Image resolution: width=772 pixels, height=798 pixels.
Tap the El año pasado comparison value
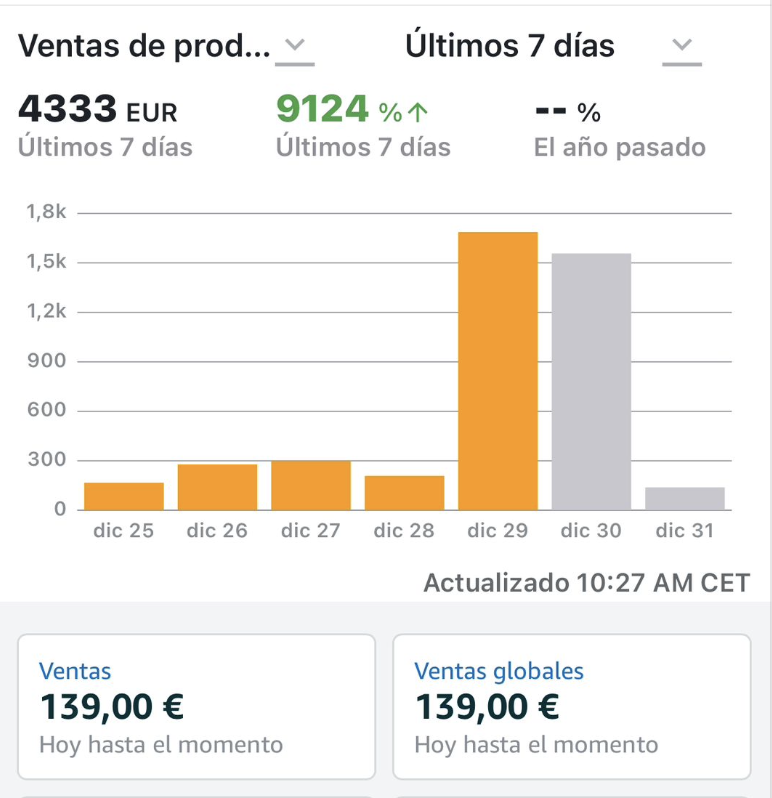pos(568,113)
